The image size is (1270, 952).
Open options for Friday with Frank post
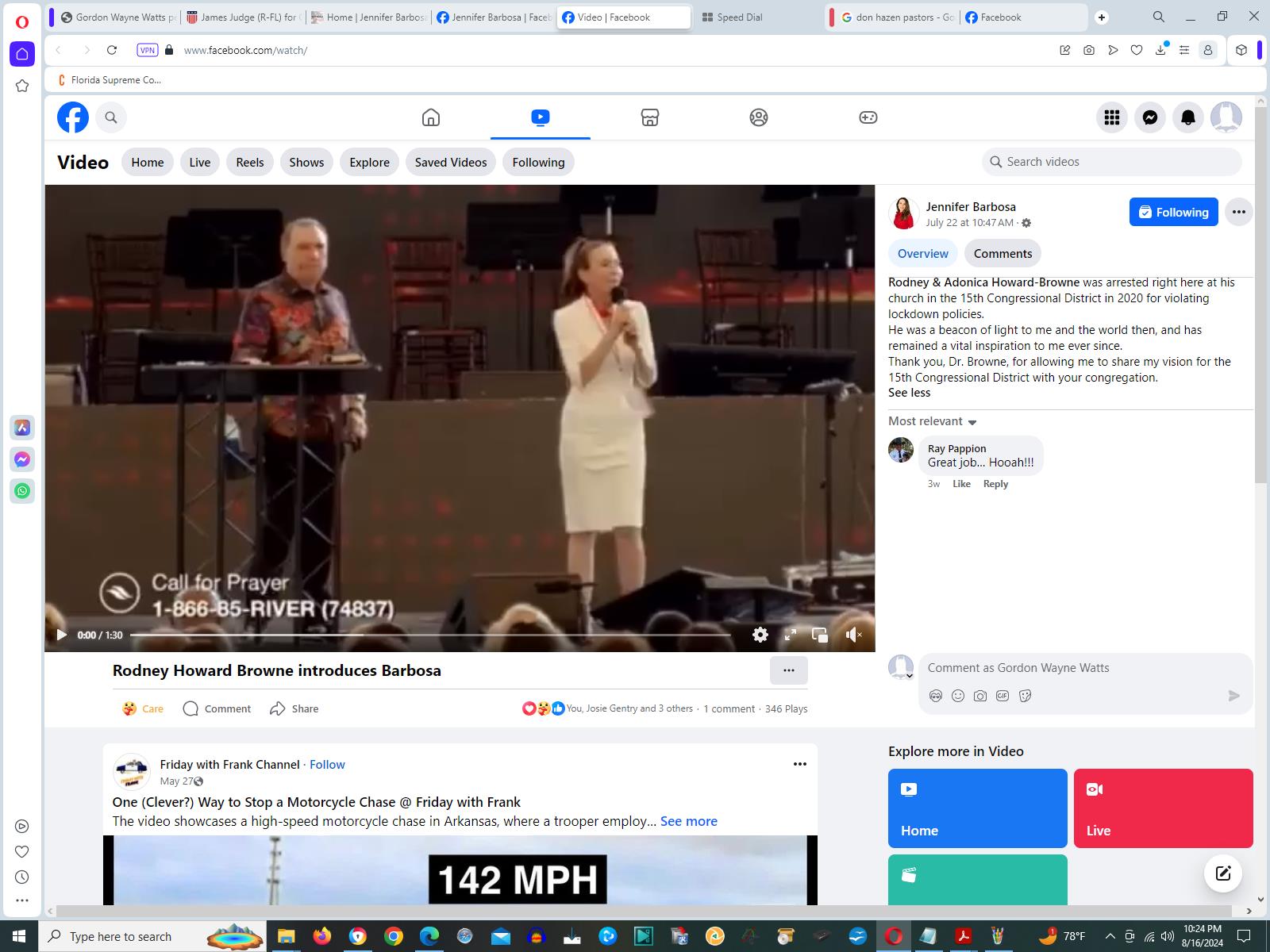click(800, 764)
